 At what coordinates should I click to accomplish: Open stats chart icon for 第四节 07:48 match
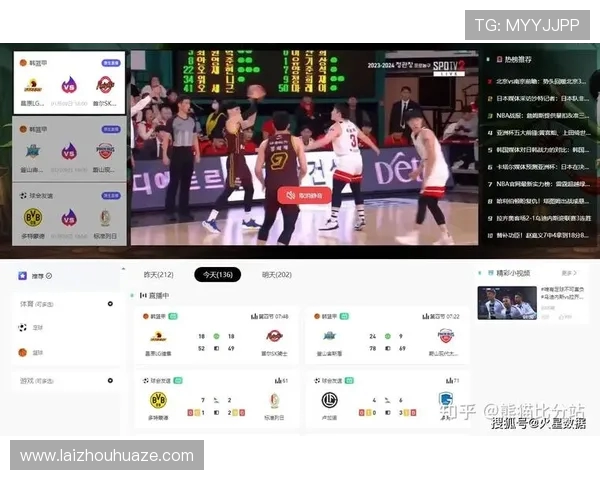click(x=254, y=316)
